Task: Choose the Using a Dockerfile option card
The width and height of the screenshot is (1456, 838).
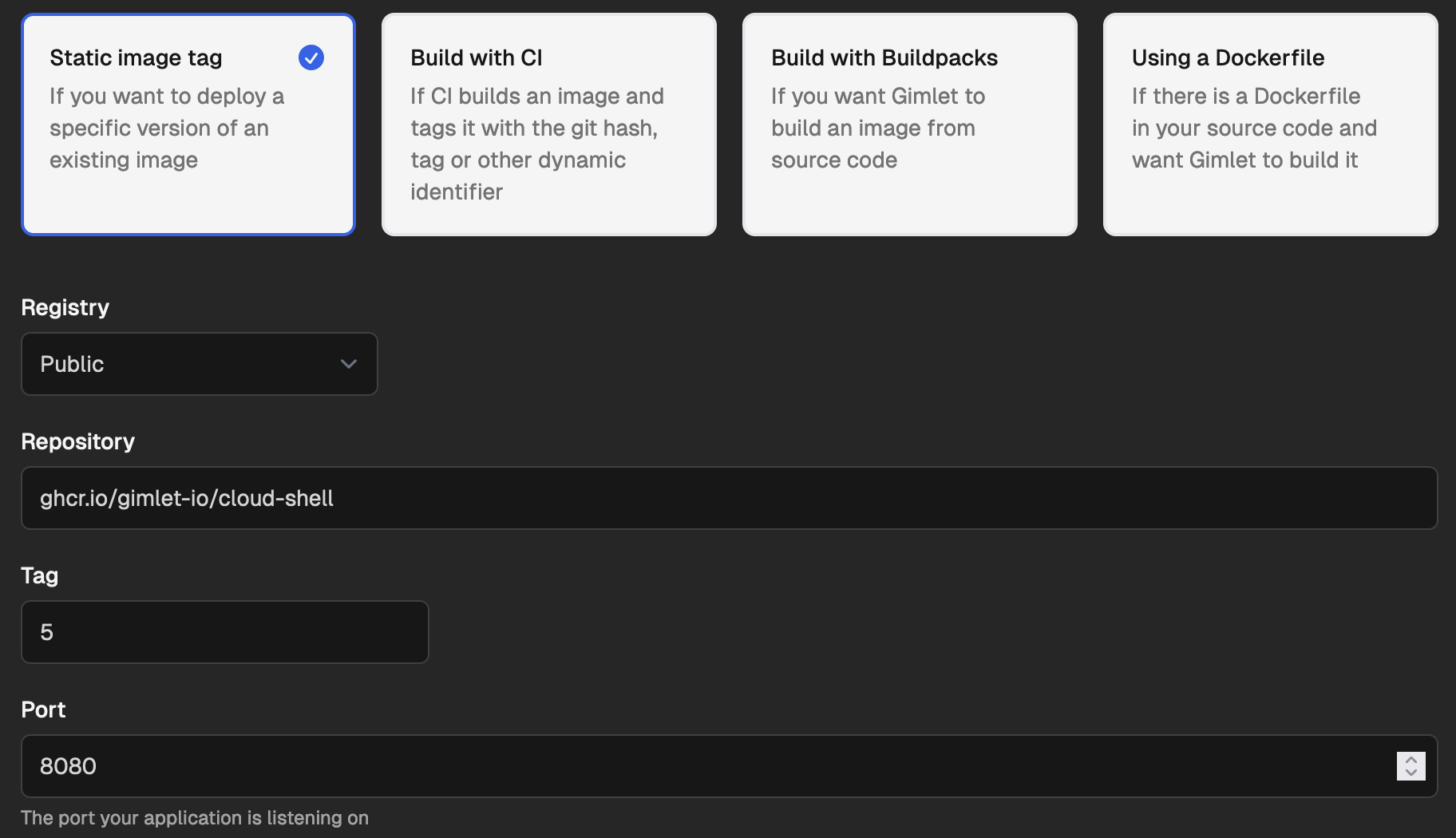Action: 1271,125
